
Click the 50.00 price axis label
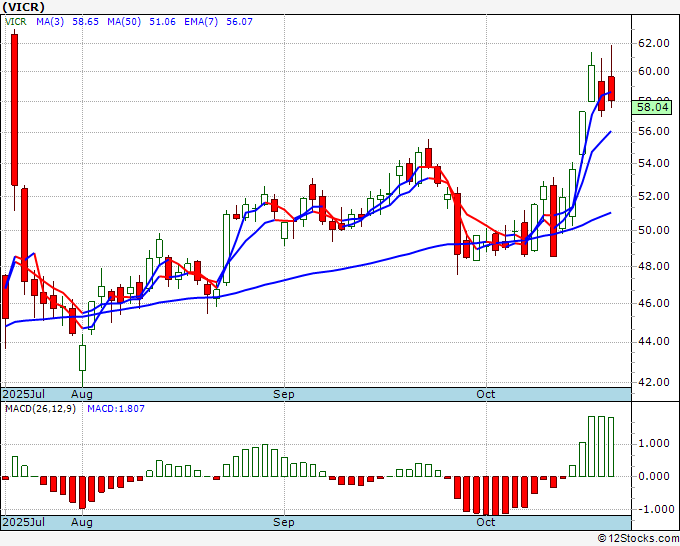(654, 230)
